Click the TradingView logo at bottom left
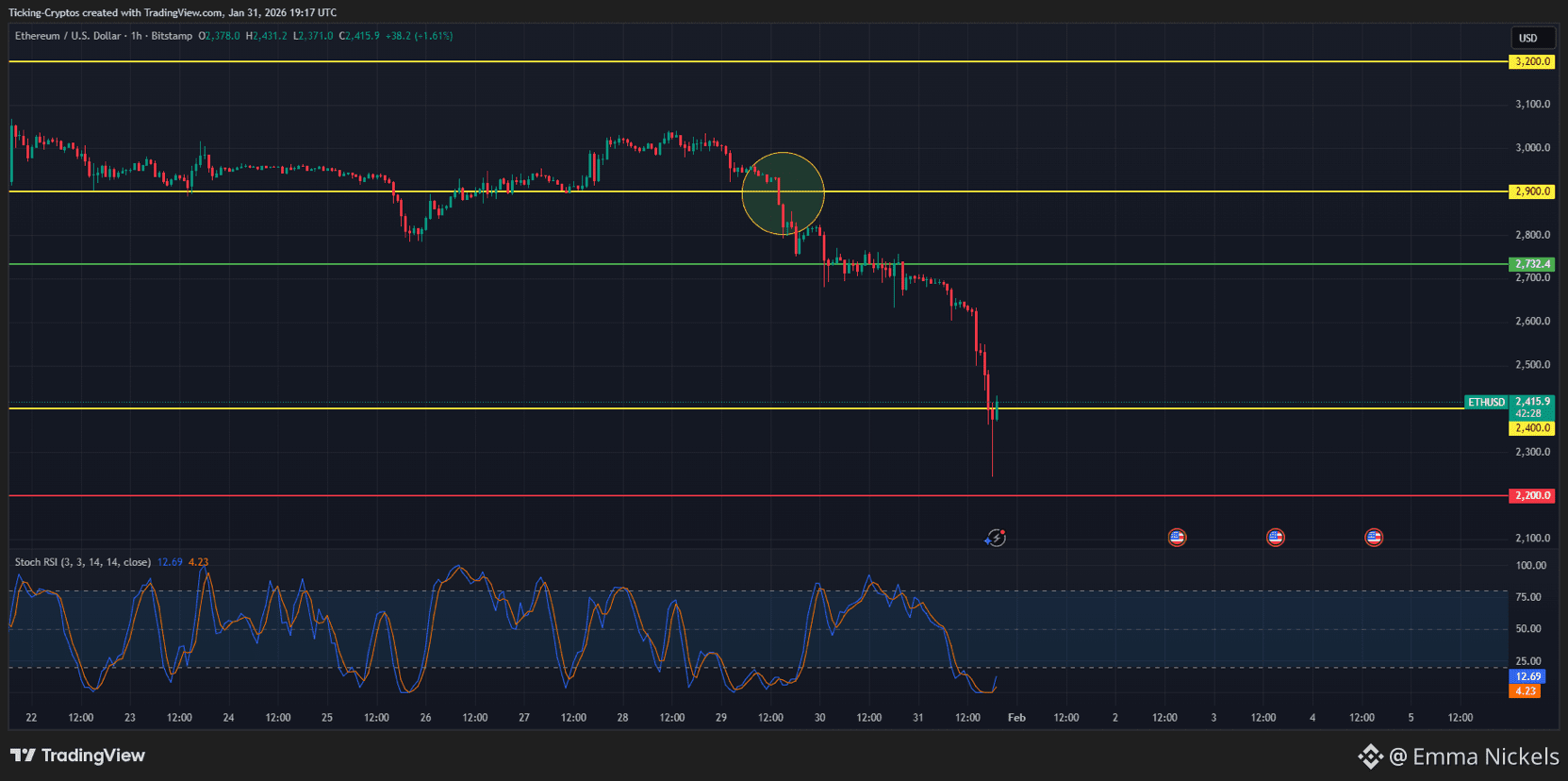1568x781 pixels. [77, 756]
